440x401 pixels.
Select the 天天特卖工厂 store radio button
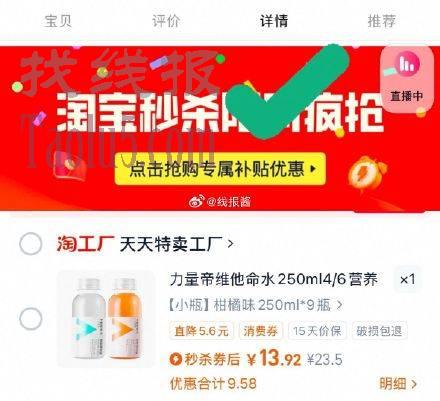click(x=30, y=244)
